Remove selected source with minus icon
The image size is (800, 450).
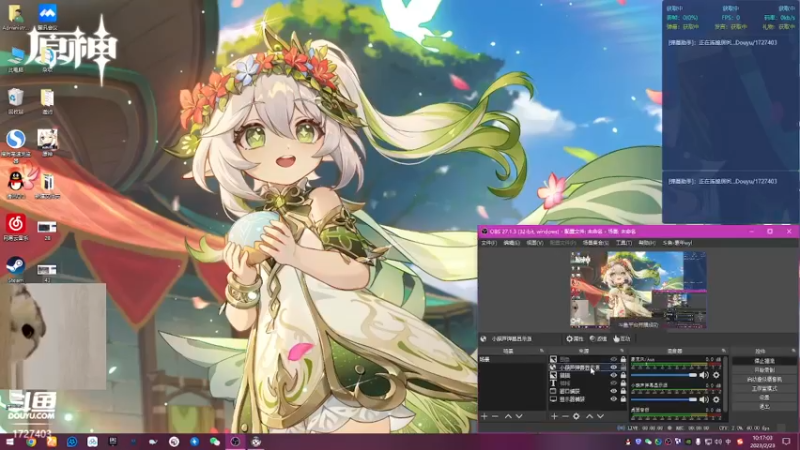tap(565, 416)
